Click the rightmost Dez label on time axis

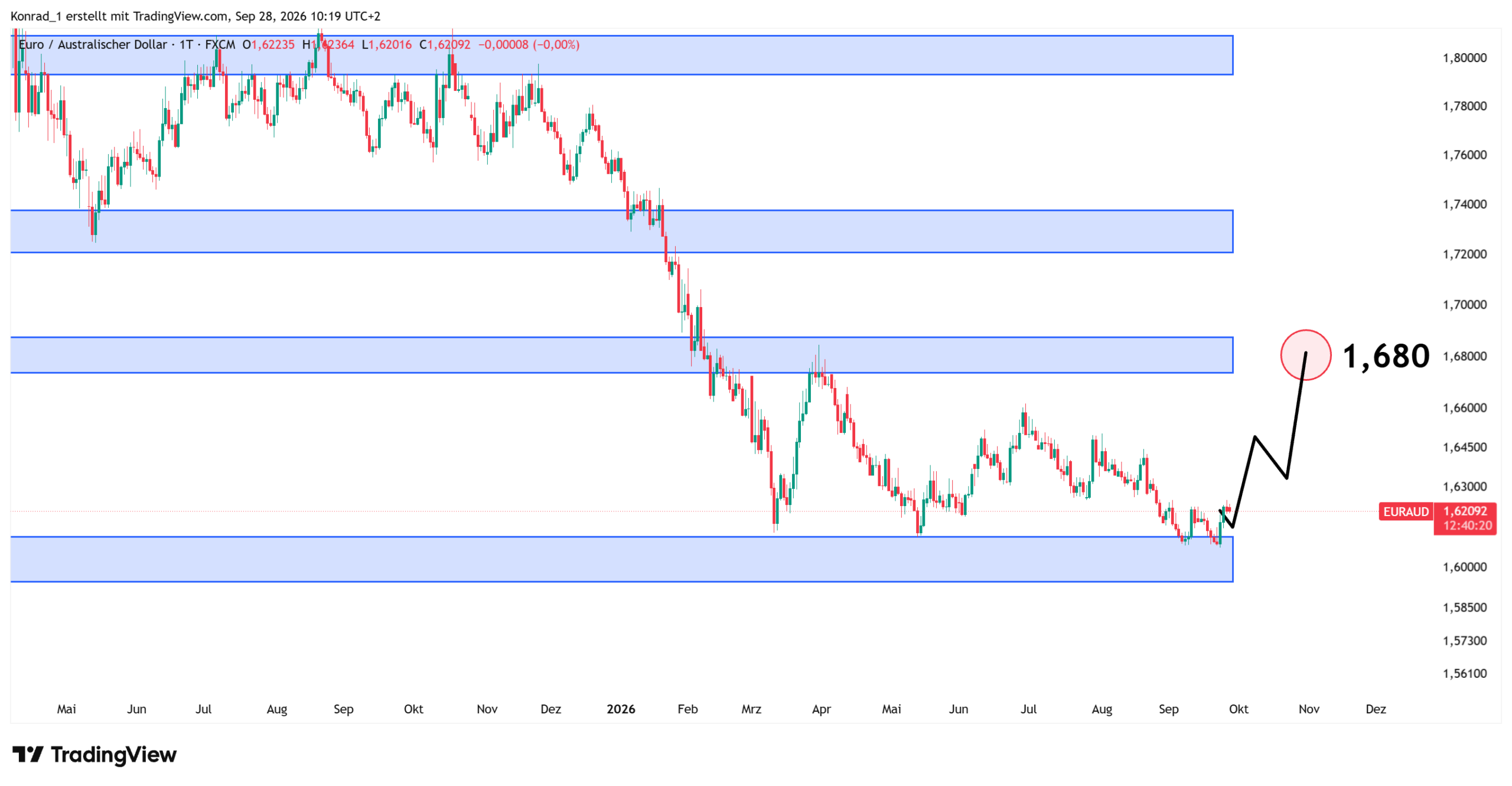[1376, 709]
